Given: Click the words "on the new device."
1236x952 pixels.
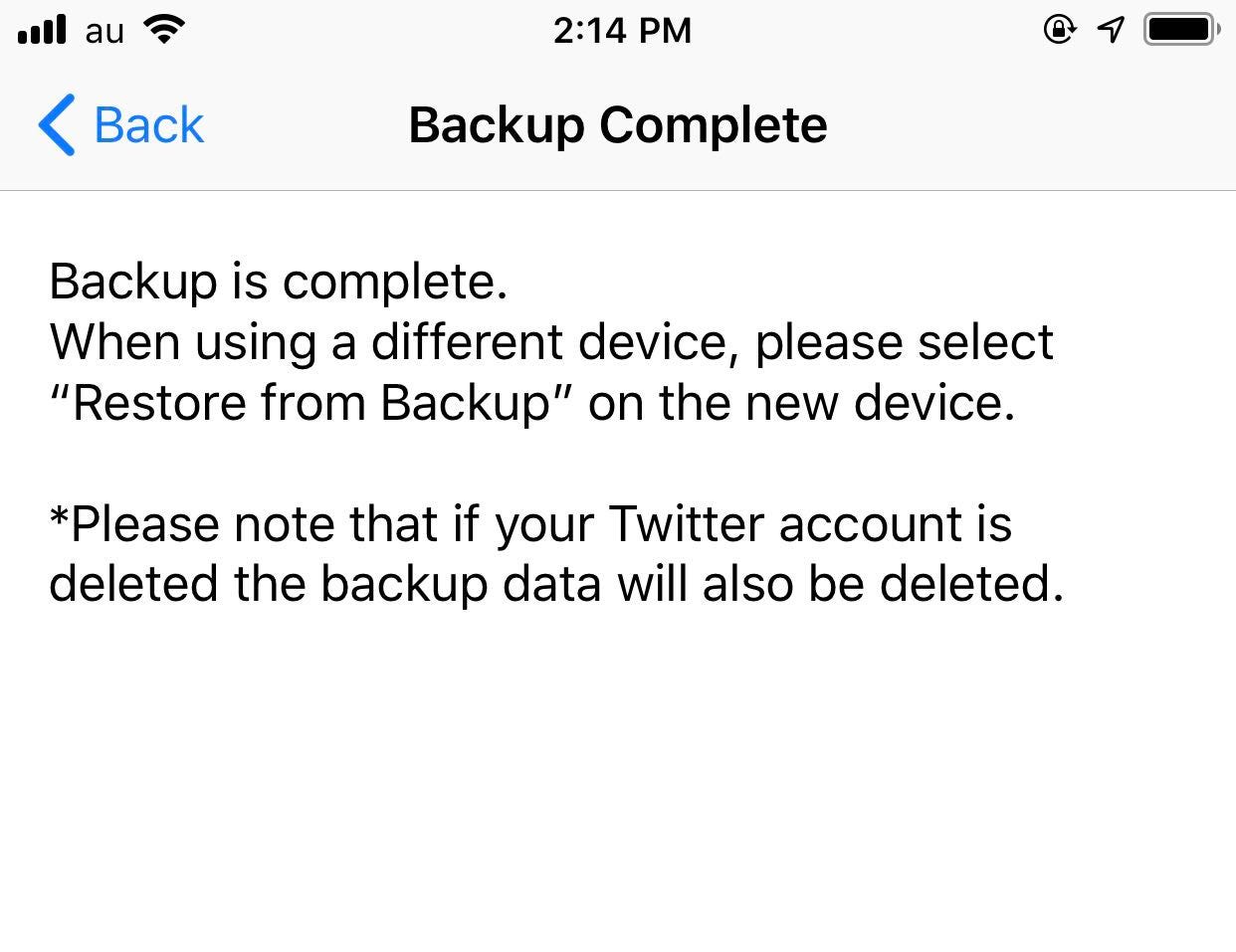Looking at the screenshot, I should [x=801, y=403].
